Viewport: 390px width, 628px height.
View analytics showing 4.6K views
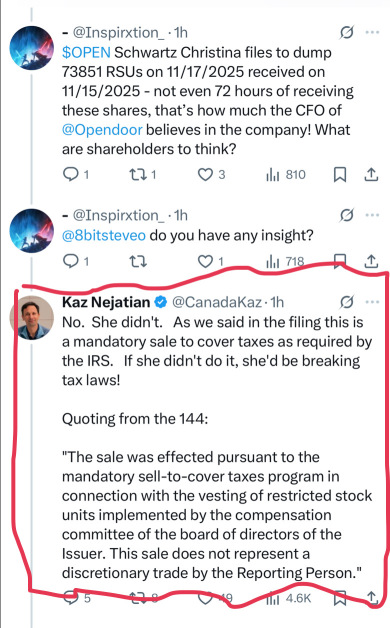point(289,598)
